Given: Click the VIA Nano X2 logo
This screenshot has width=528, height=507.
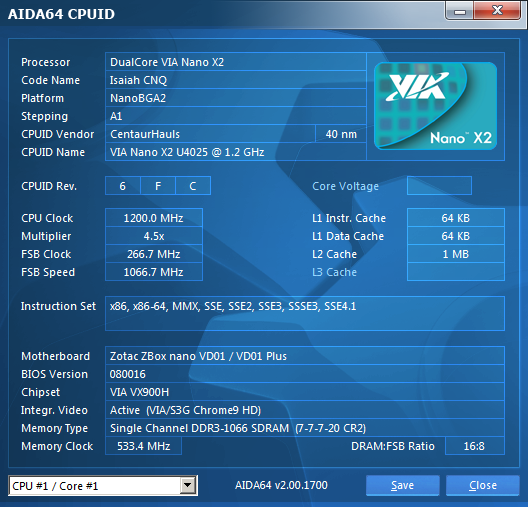Looking at the screenshot, I should click(x=435, y=106).
